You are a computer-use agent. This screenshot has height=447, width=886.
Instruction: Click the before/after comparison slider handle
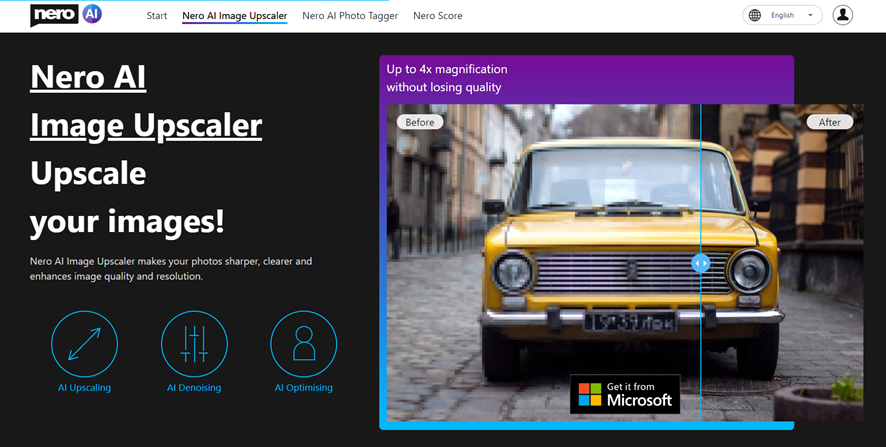pos(701,263)
